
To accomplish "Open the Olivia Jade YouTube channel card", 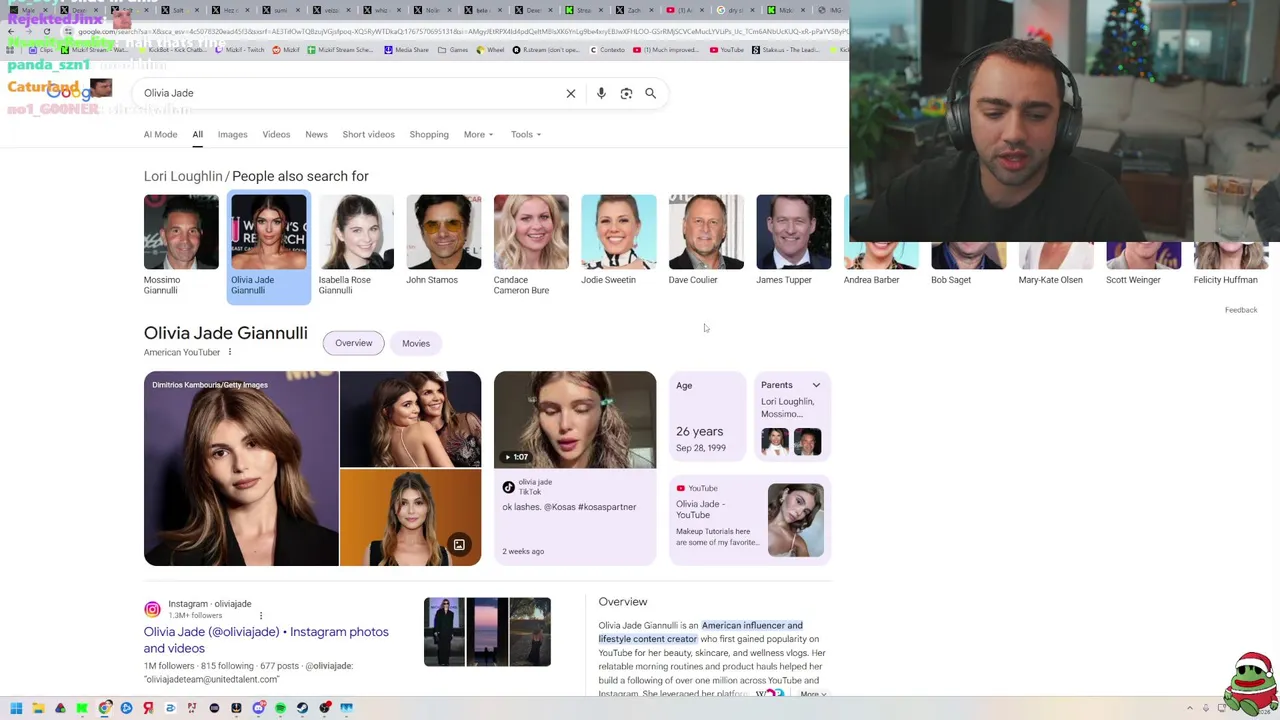I will pos(750,520).
